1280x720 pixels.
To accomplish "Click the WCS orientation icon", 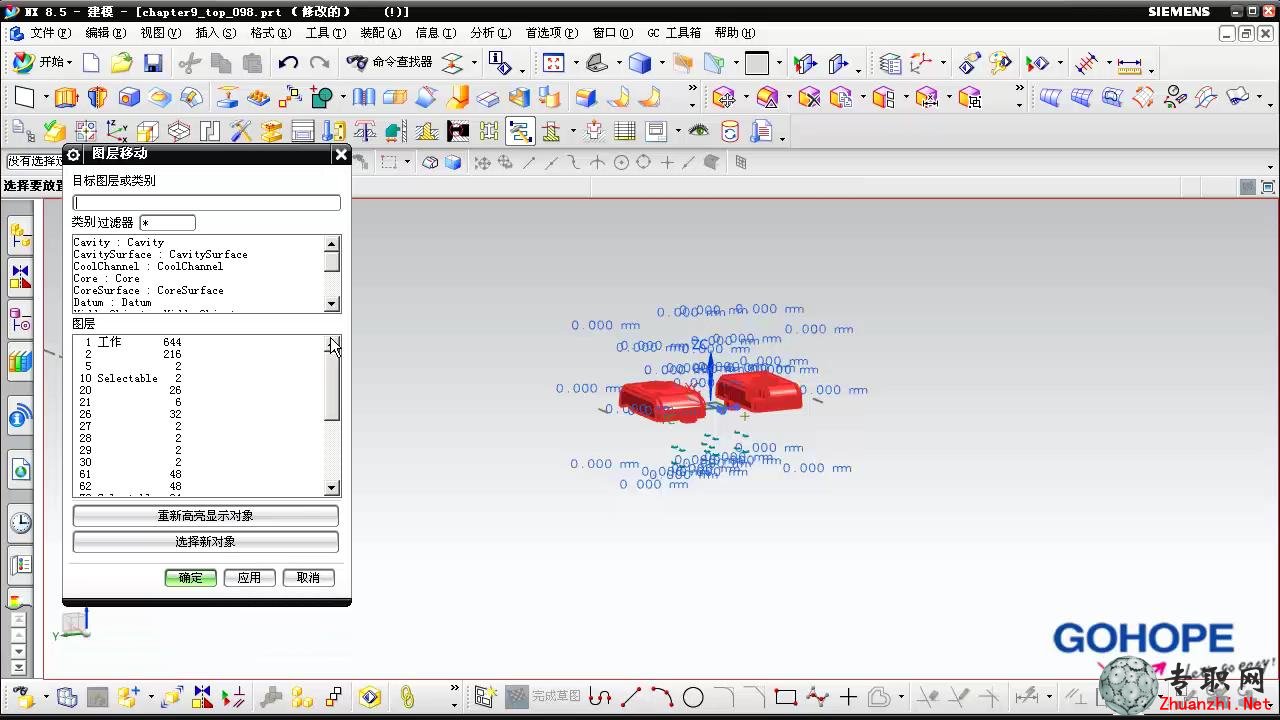I will [921, 63].
